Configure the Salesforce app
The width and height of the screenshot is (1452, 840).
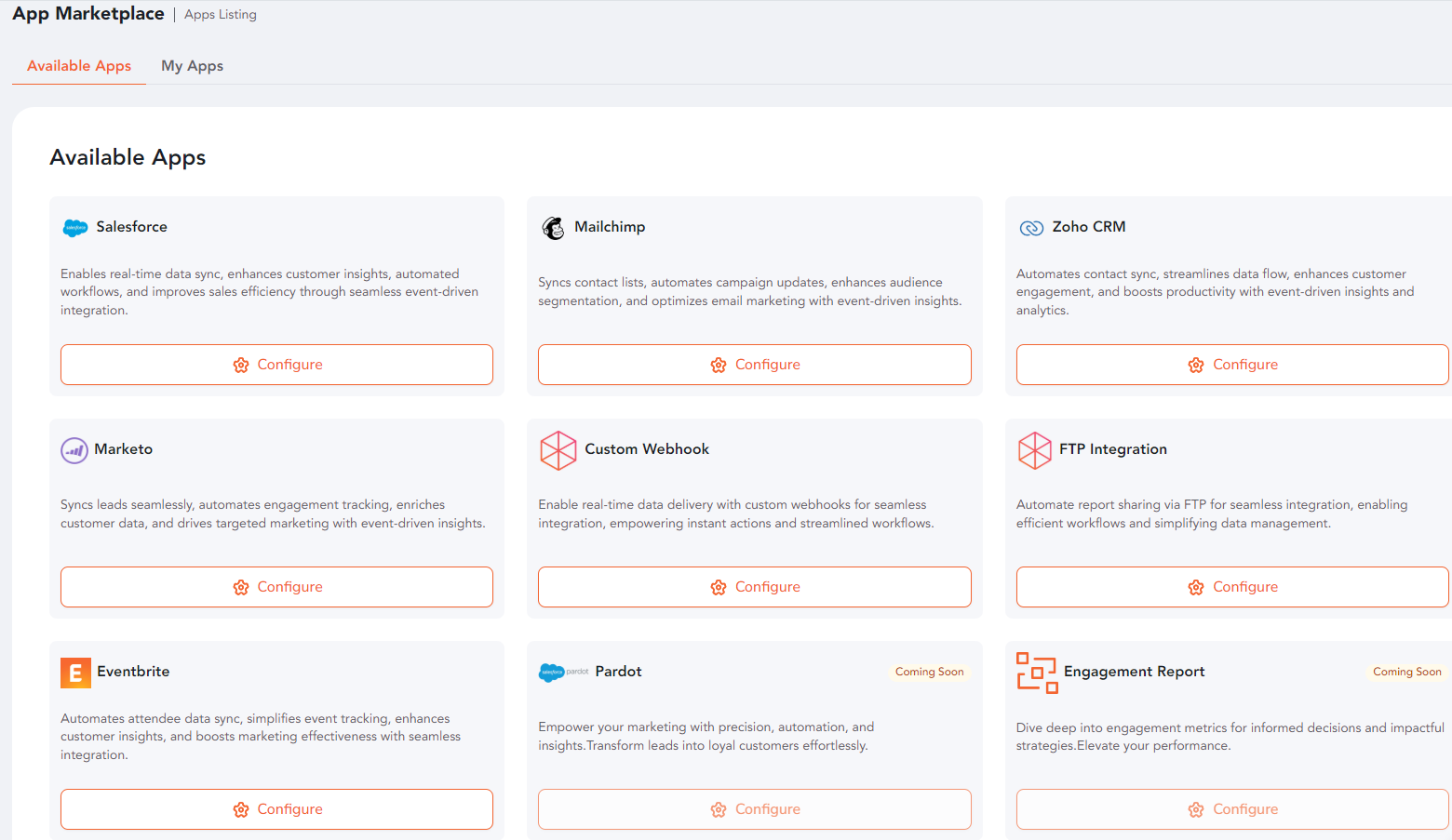click(276, 365)
